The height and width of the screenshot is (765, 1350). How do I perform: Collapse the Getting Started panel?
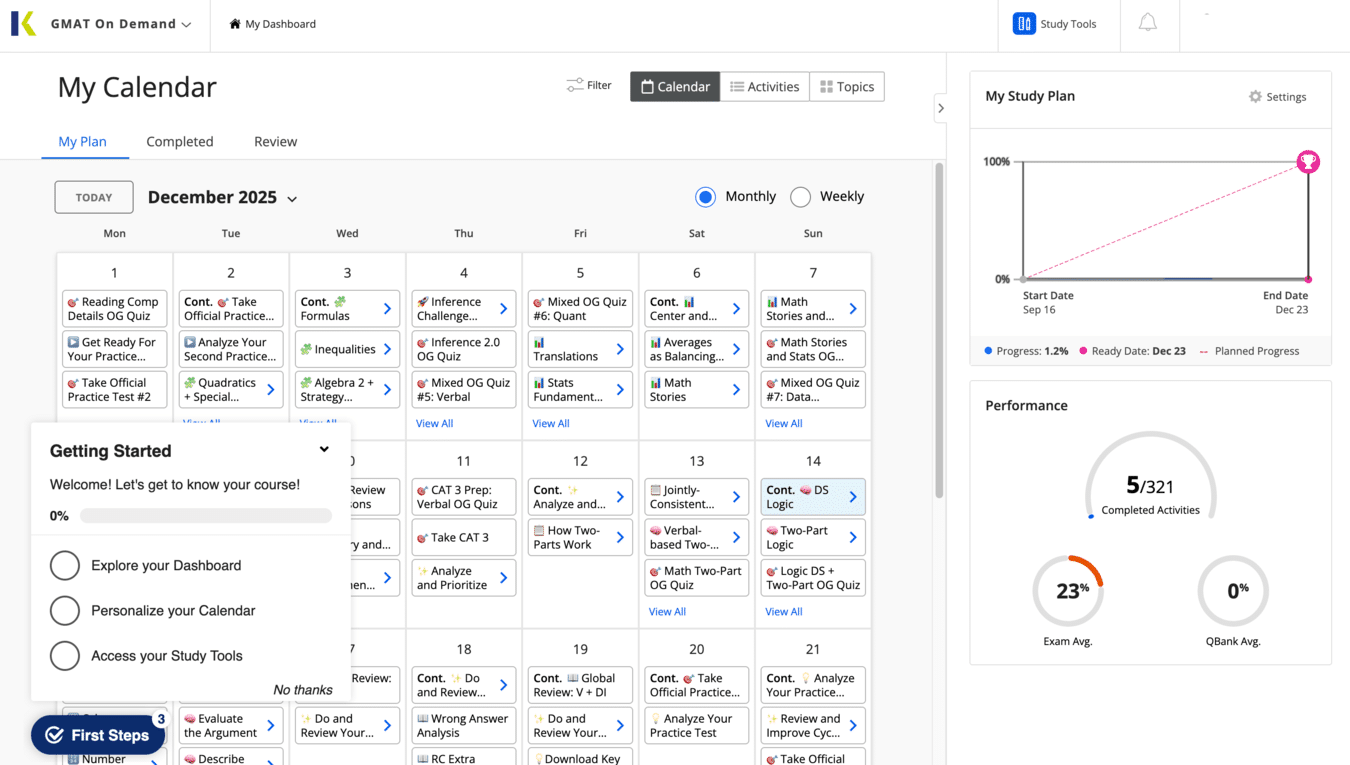pos(324,450)
